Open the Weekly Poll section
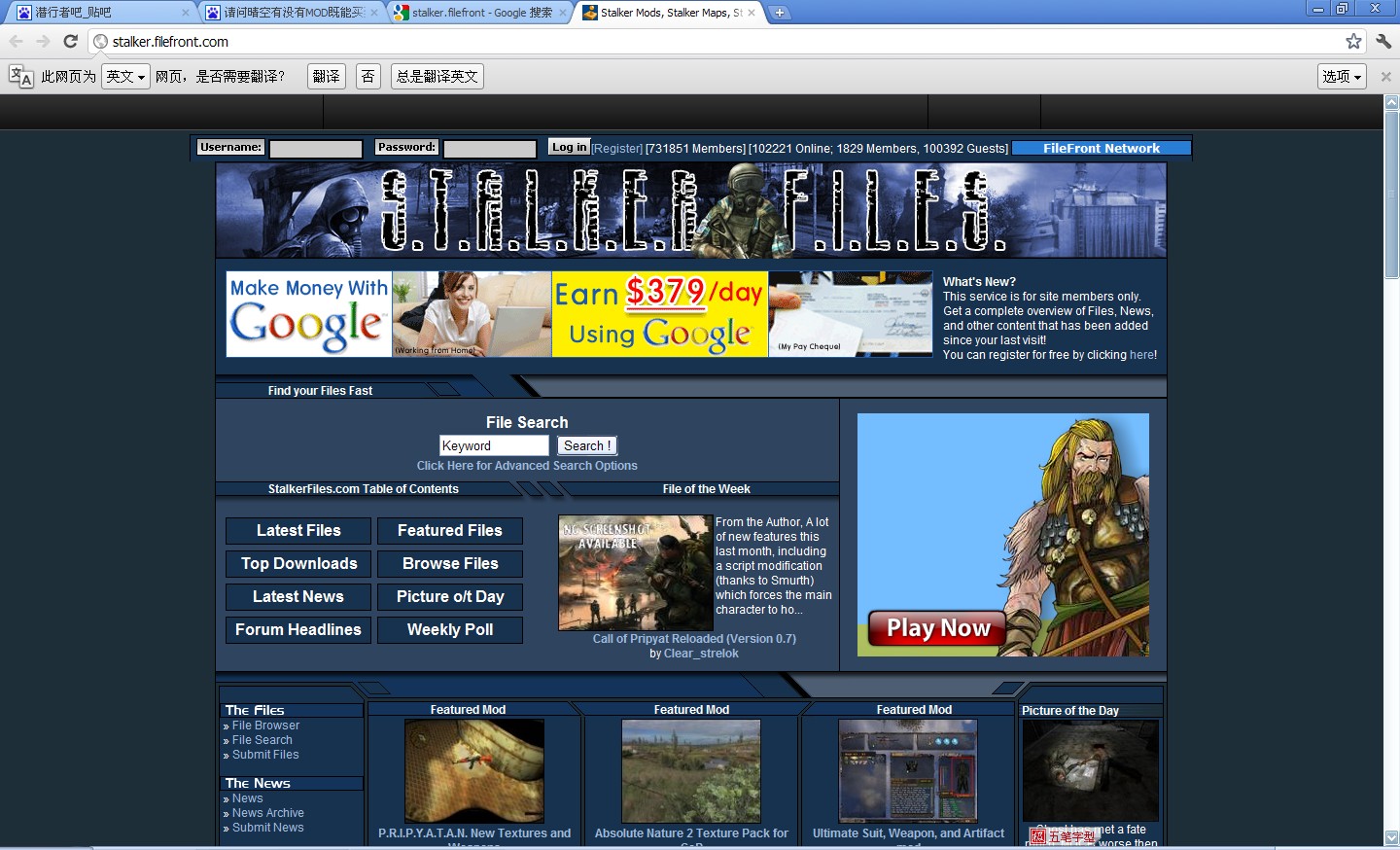1400x850 pixels. 450,630
